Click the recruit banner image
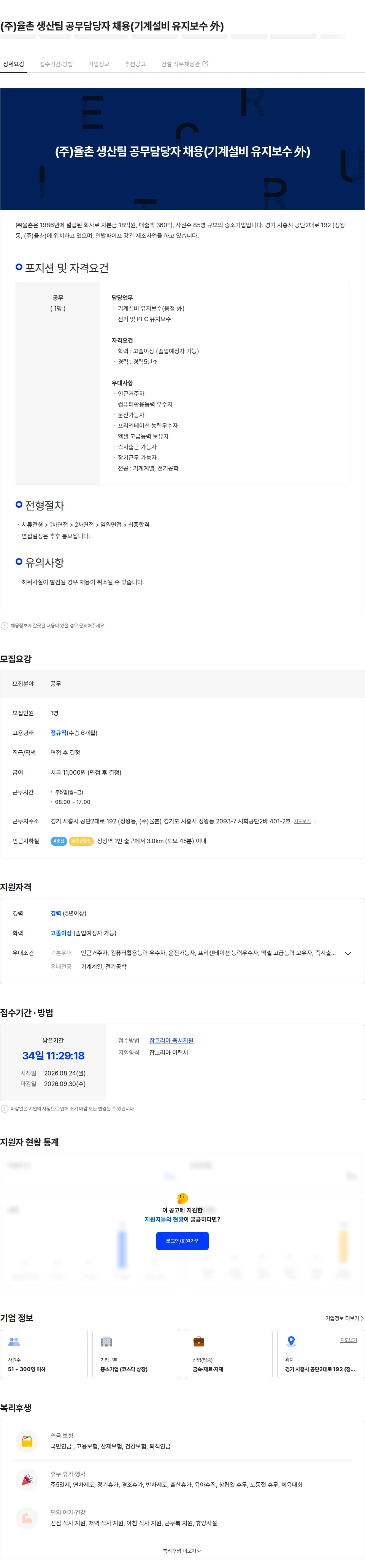 182,149
